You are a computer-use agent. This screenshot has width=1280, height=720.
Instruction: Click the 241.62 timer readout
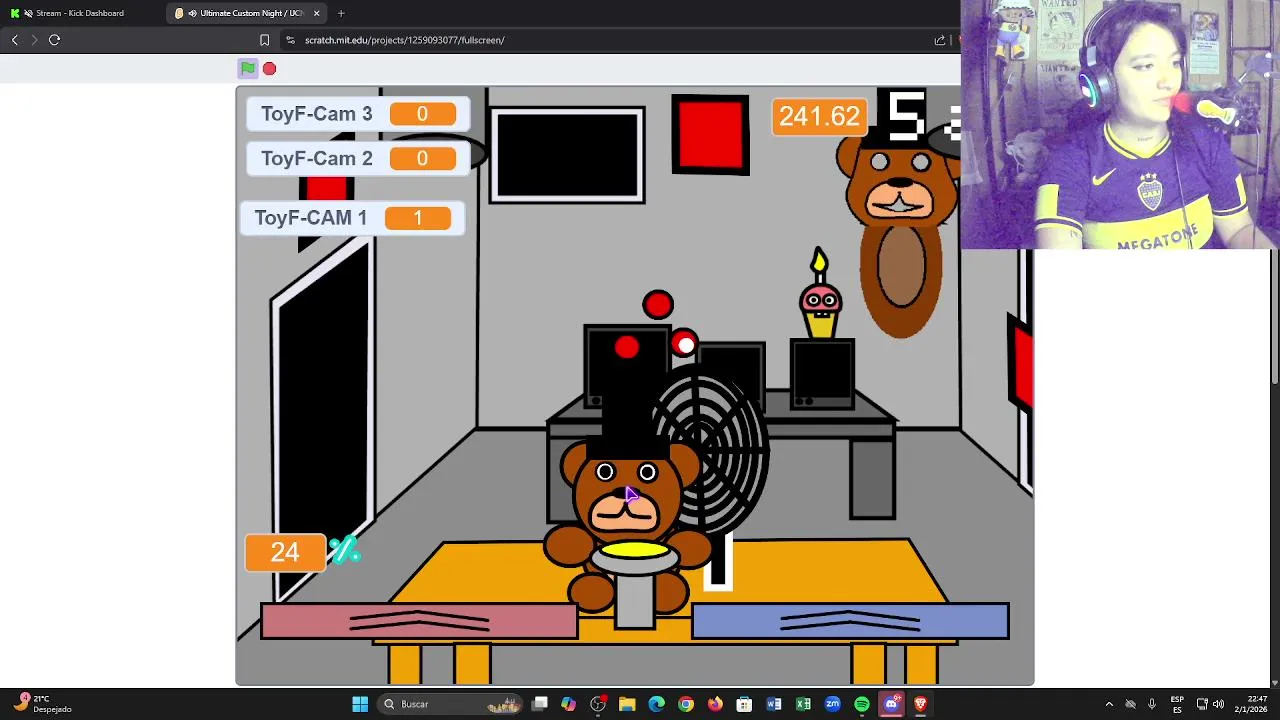point(818,117)
